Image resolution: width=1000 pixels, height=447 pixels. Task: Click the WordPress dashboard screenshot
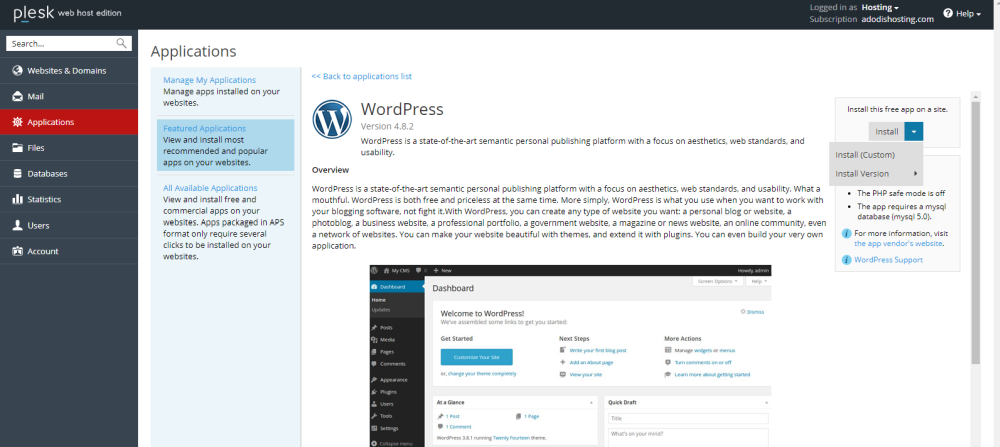pos(570,356)
